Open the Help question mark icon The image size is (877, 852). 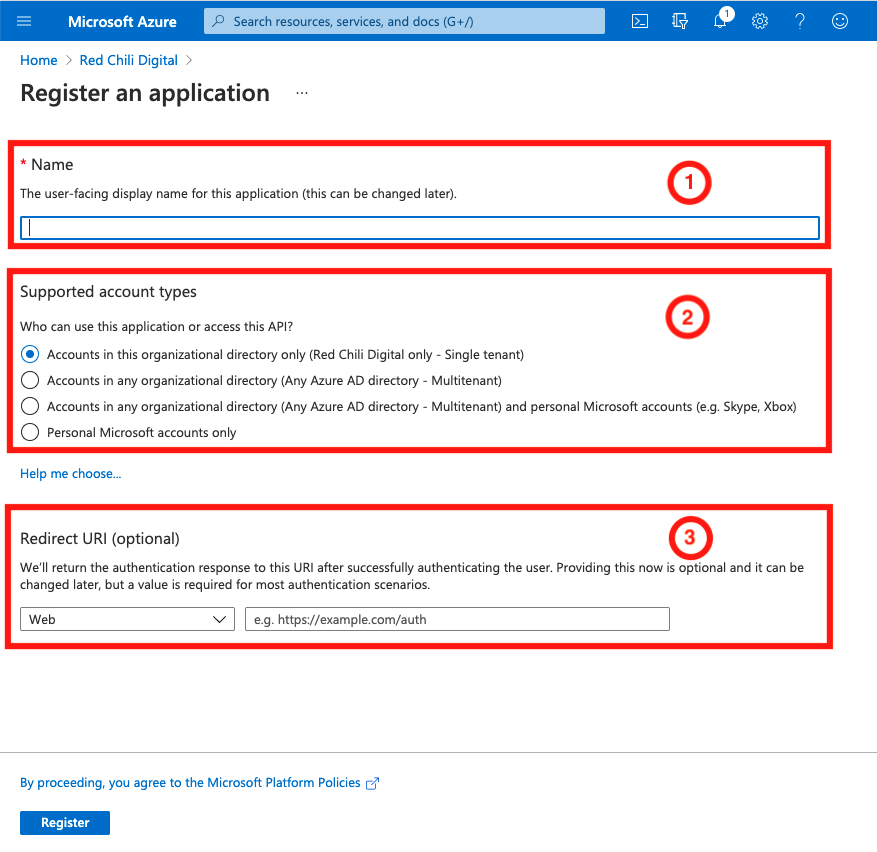(800, 21)
